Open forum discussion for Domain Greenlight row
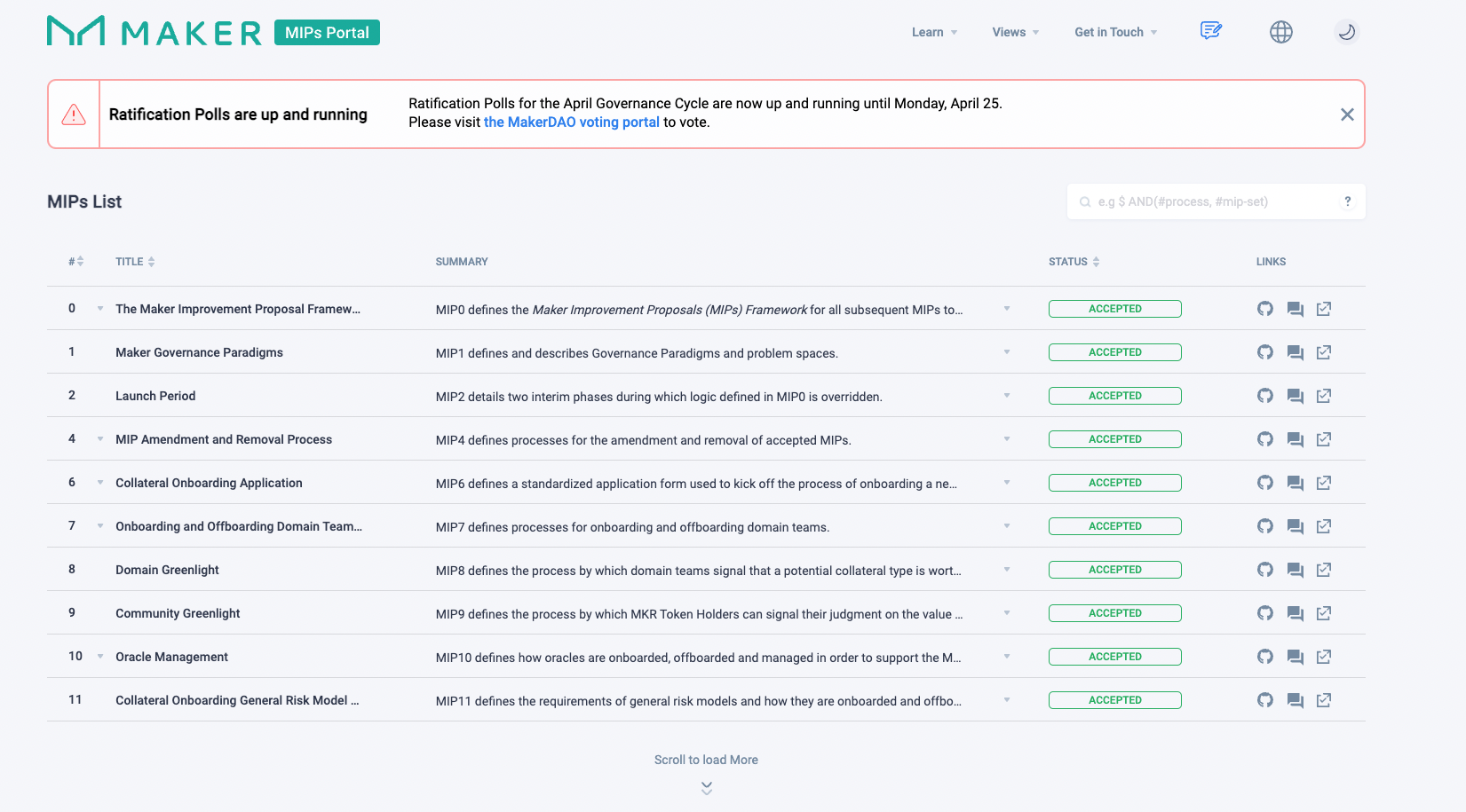This screenshot has width=1466, height=812. point(1296,571)
